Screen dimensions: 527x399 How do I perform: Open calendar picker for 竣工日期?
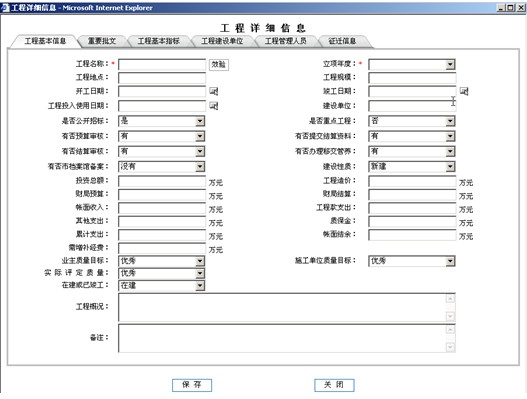click(464, 91)
